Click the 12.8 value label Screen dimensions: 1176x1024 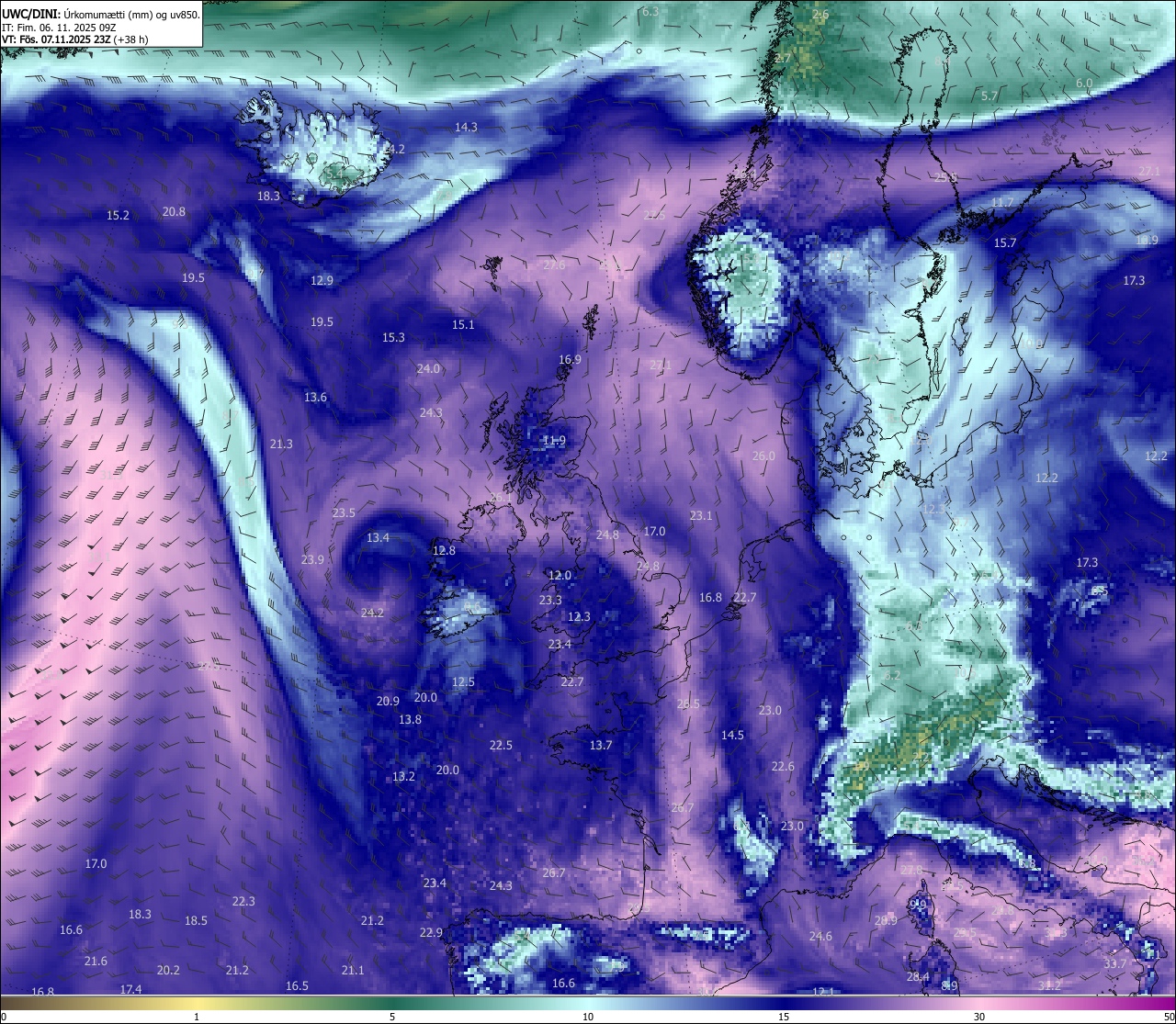(444, 550)
